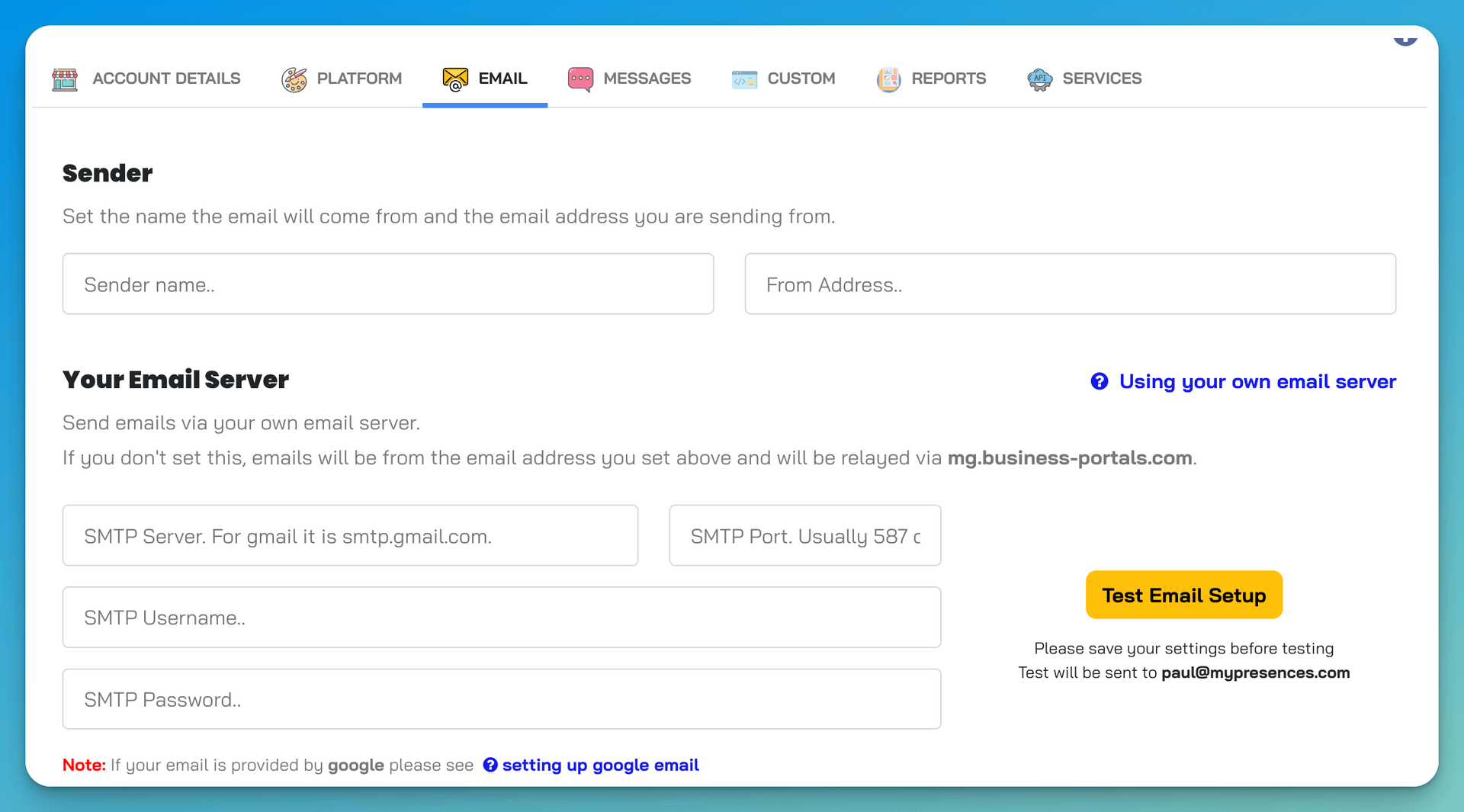Click the Sender name input field

pos(388,284)
